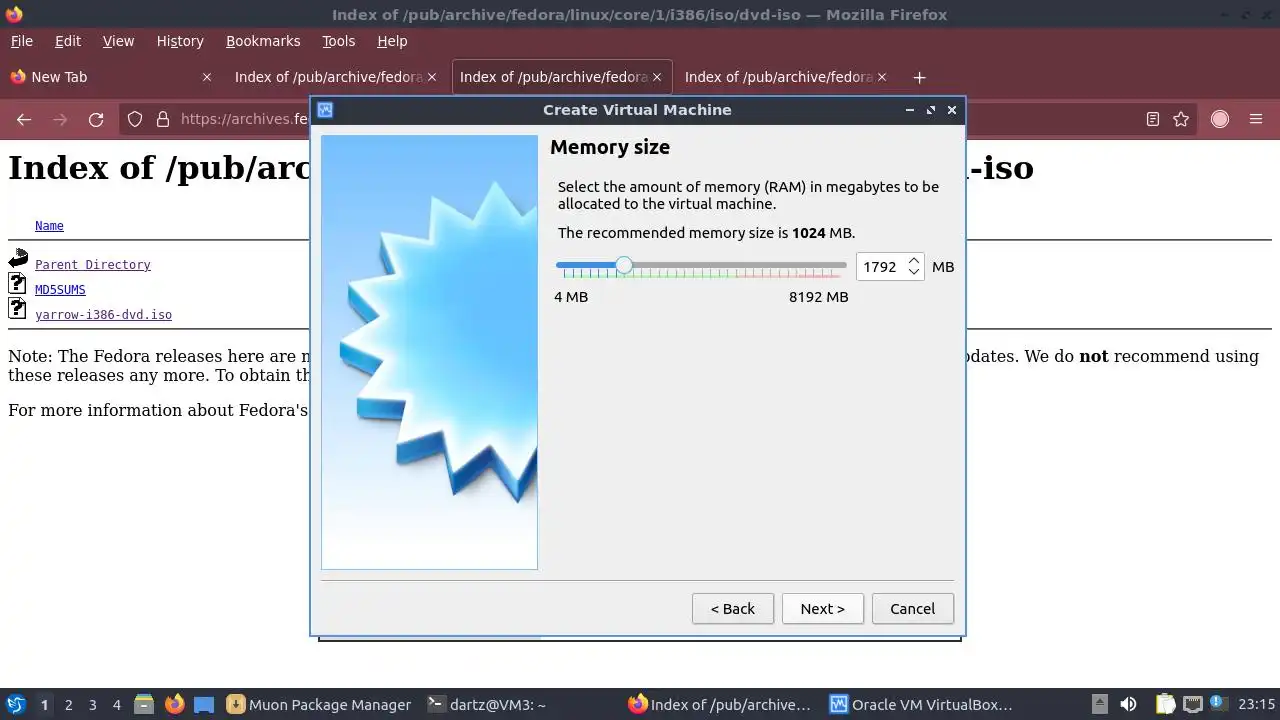Click the unknown-file icon beside MD5SUMS
The width and height of the screenshot is (1280, 720).
click(x=17, y=285)
